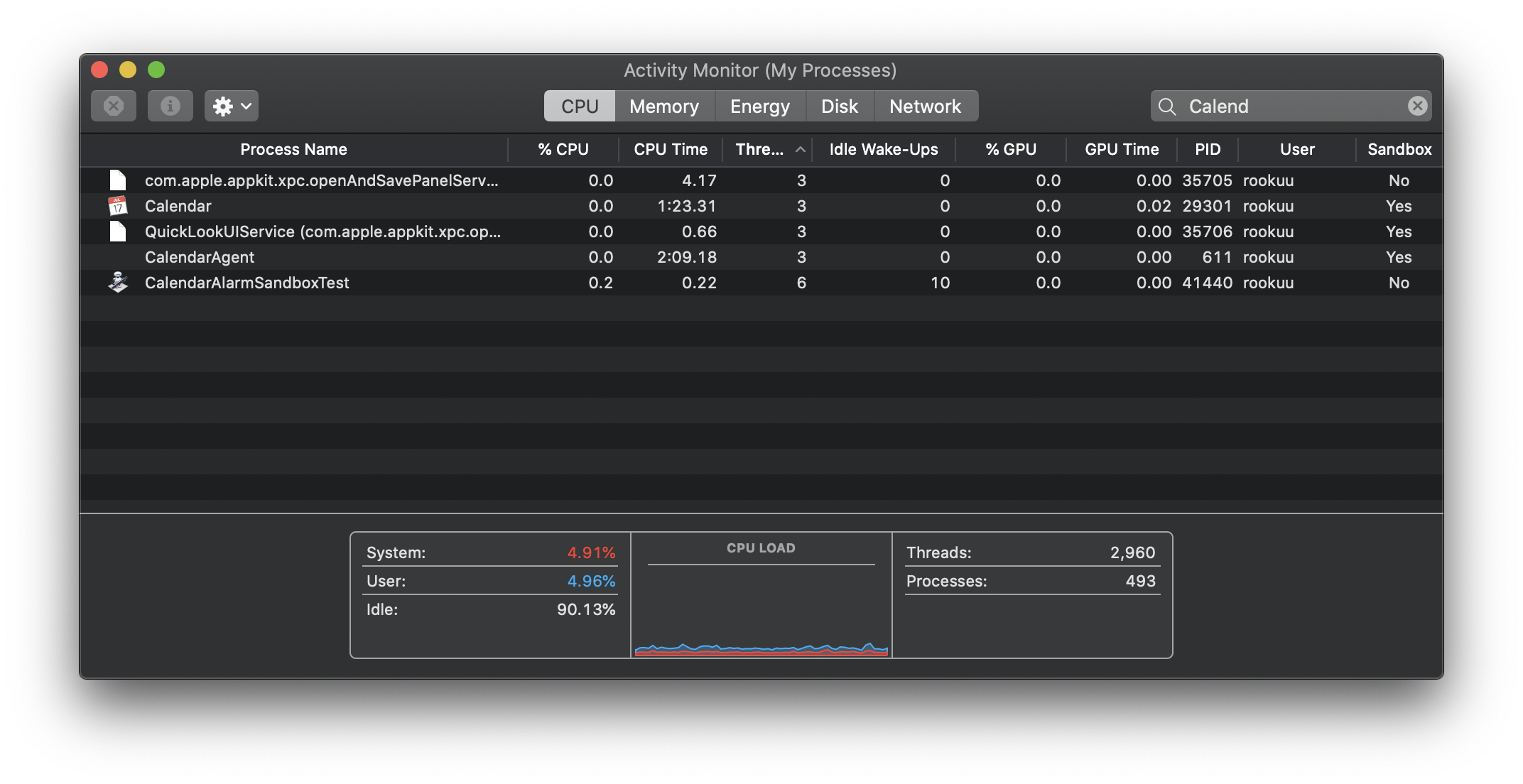1523x784 pixels.
Task: Click GPU Time value 0.02
Action: (1154, 206)
